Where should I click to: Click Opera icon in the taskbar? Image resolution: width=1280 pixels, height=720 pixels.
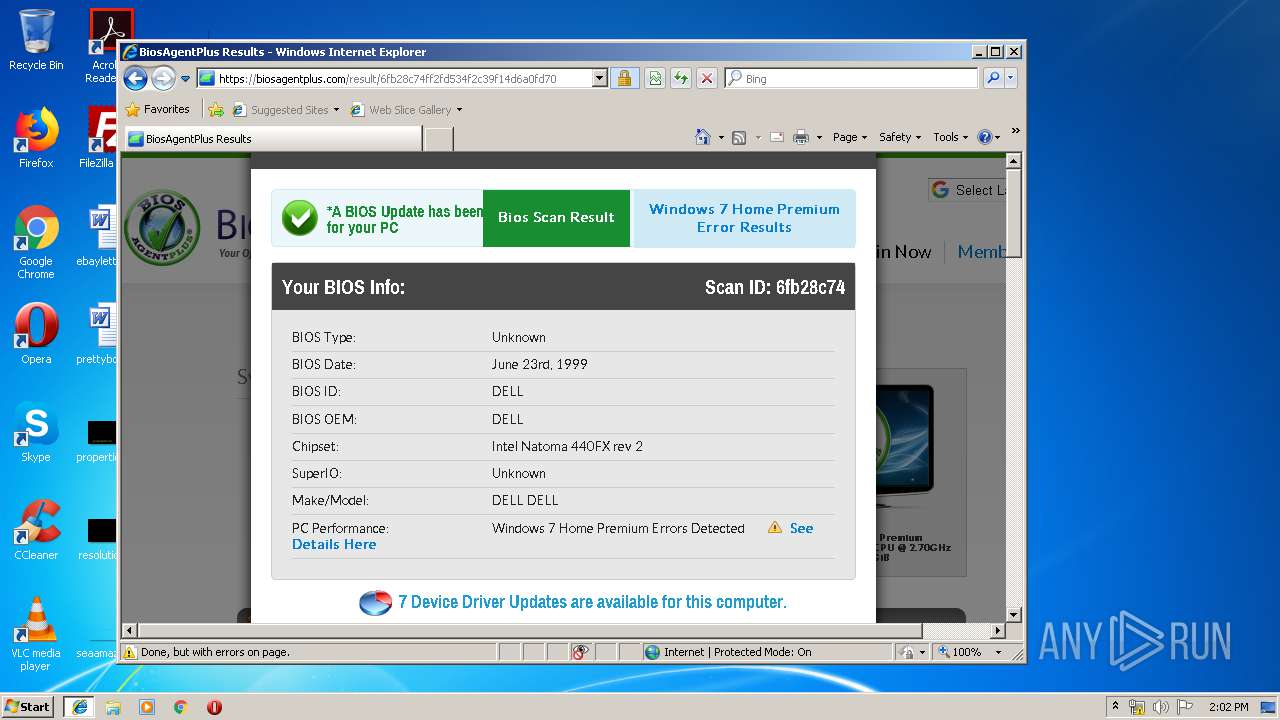(x=214, y=707)
